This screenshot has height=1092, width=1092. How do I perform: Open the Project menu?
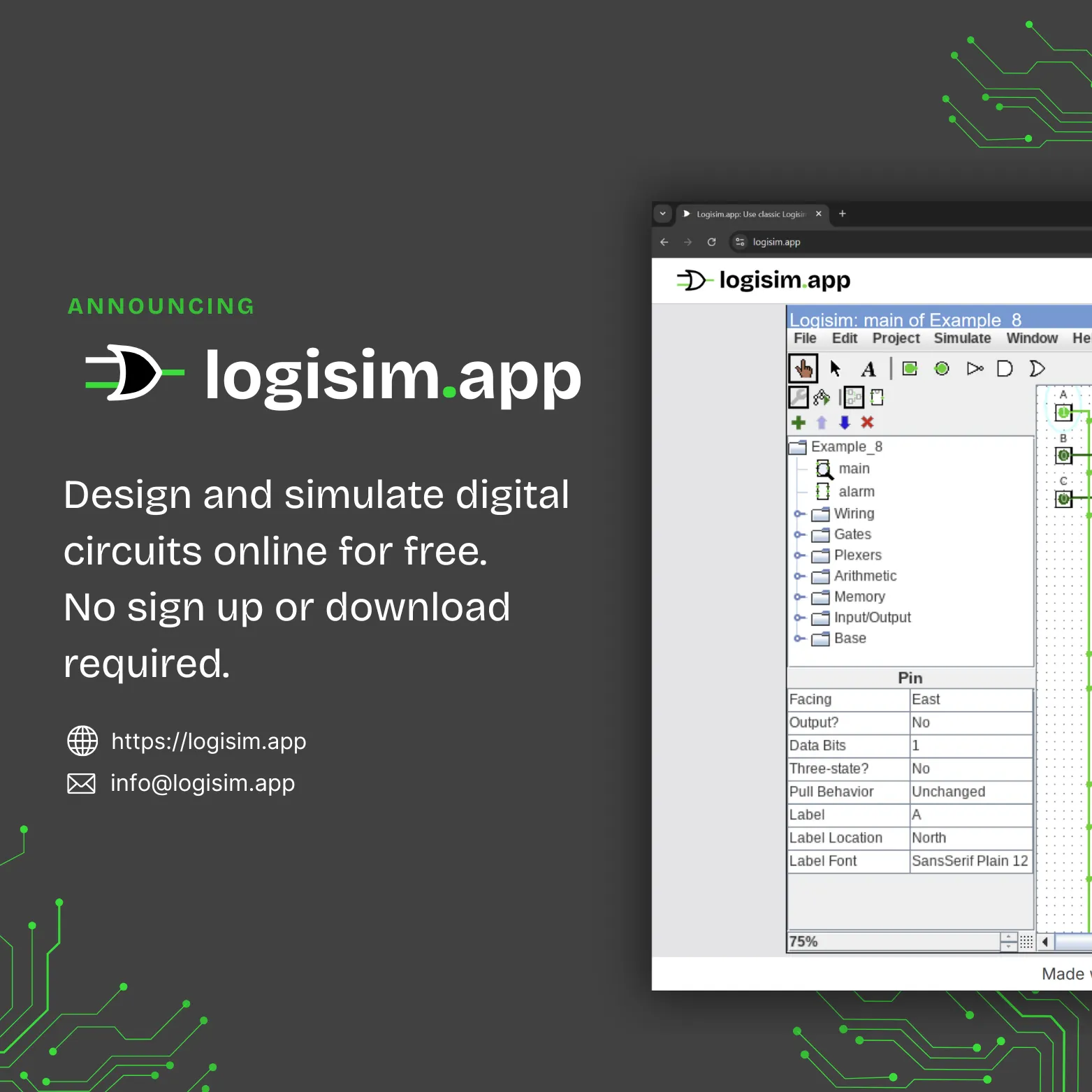pos(896,338)
